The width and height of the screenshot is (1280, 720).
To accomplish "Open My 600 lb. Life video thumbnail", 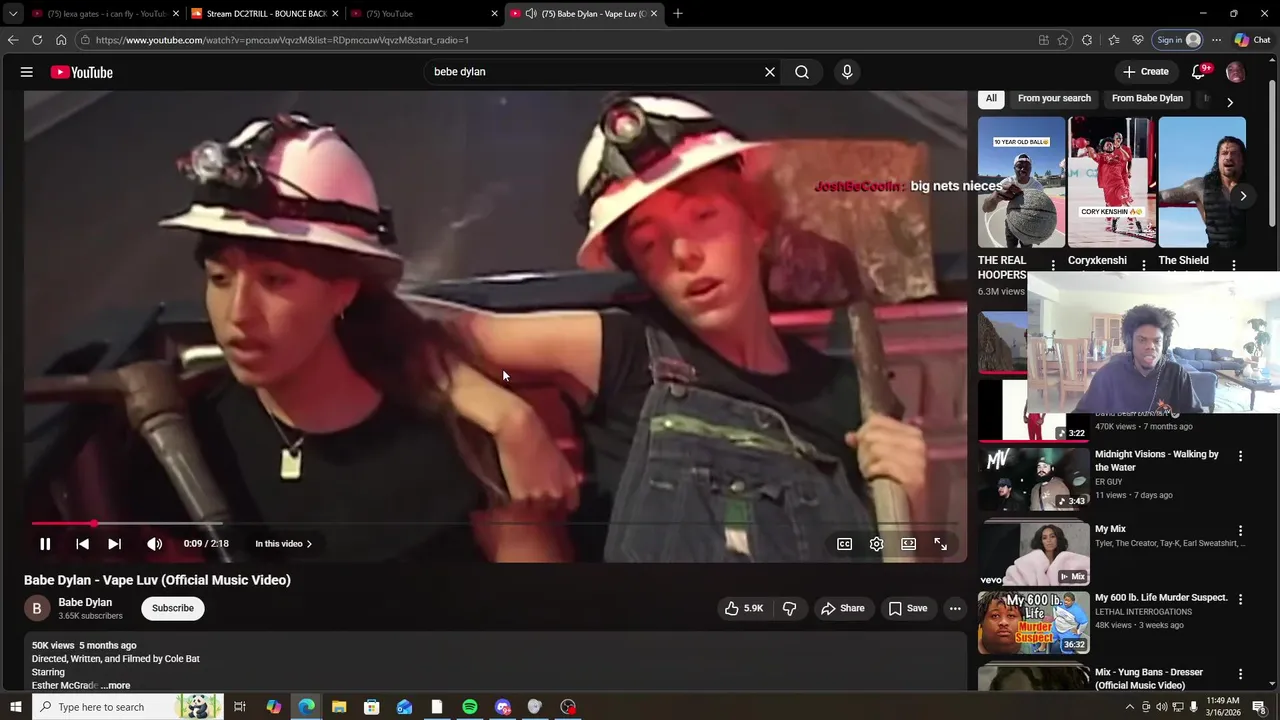I will point(1034,623).
